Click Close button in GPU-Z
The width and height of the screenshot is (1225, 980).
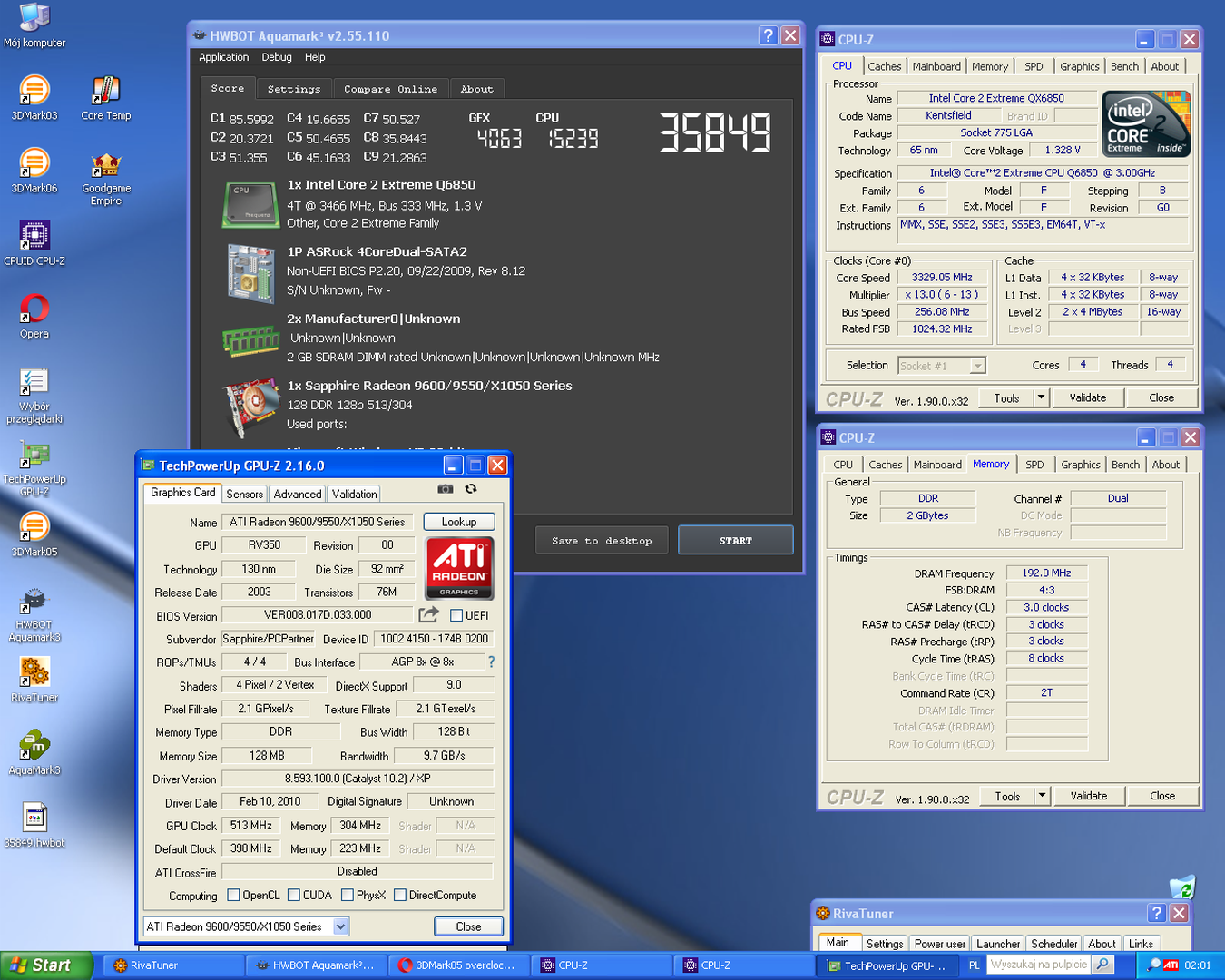pos(468,926)
